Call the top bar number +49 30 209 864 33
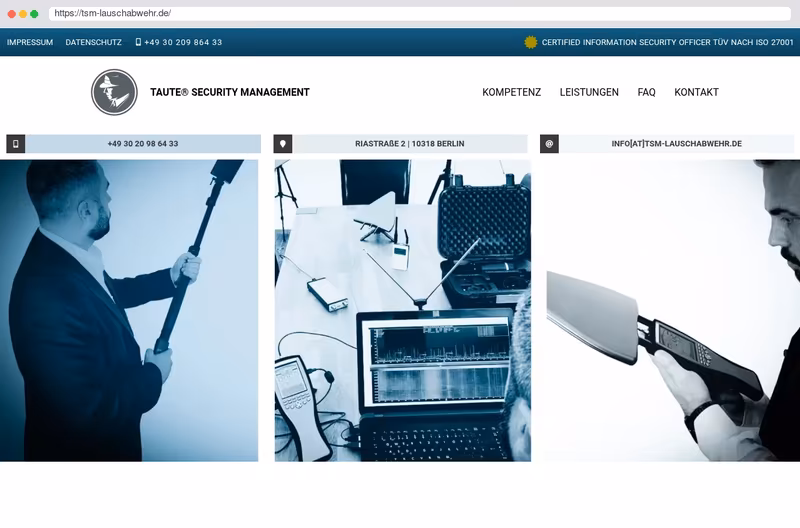 [183, 42]
